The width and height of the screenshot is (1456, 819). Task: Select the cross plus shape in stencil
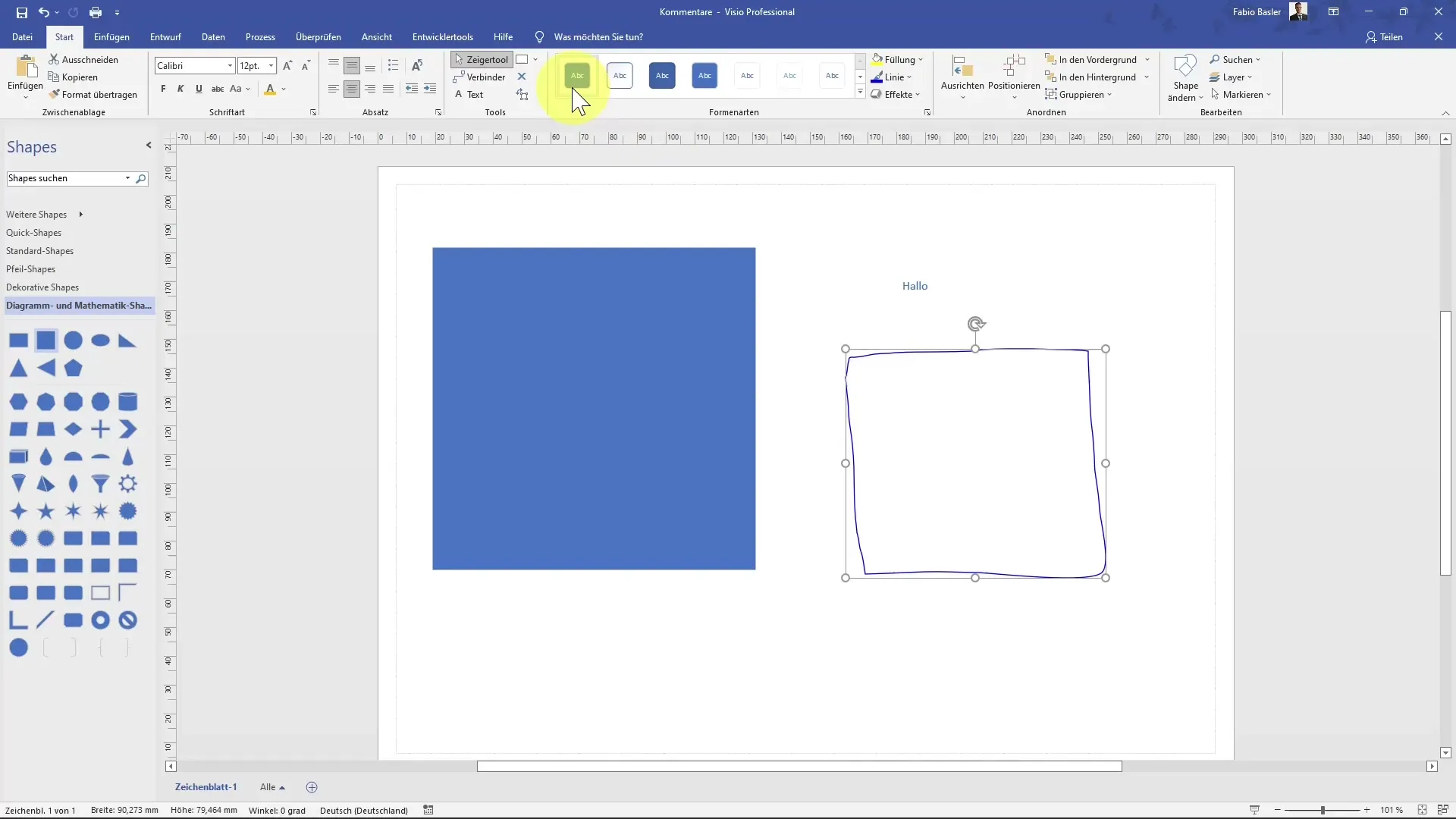[x=100, y=429]
